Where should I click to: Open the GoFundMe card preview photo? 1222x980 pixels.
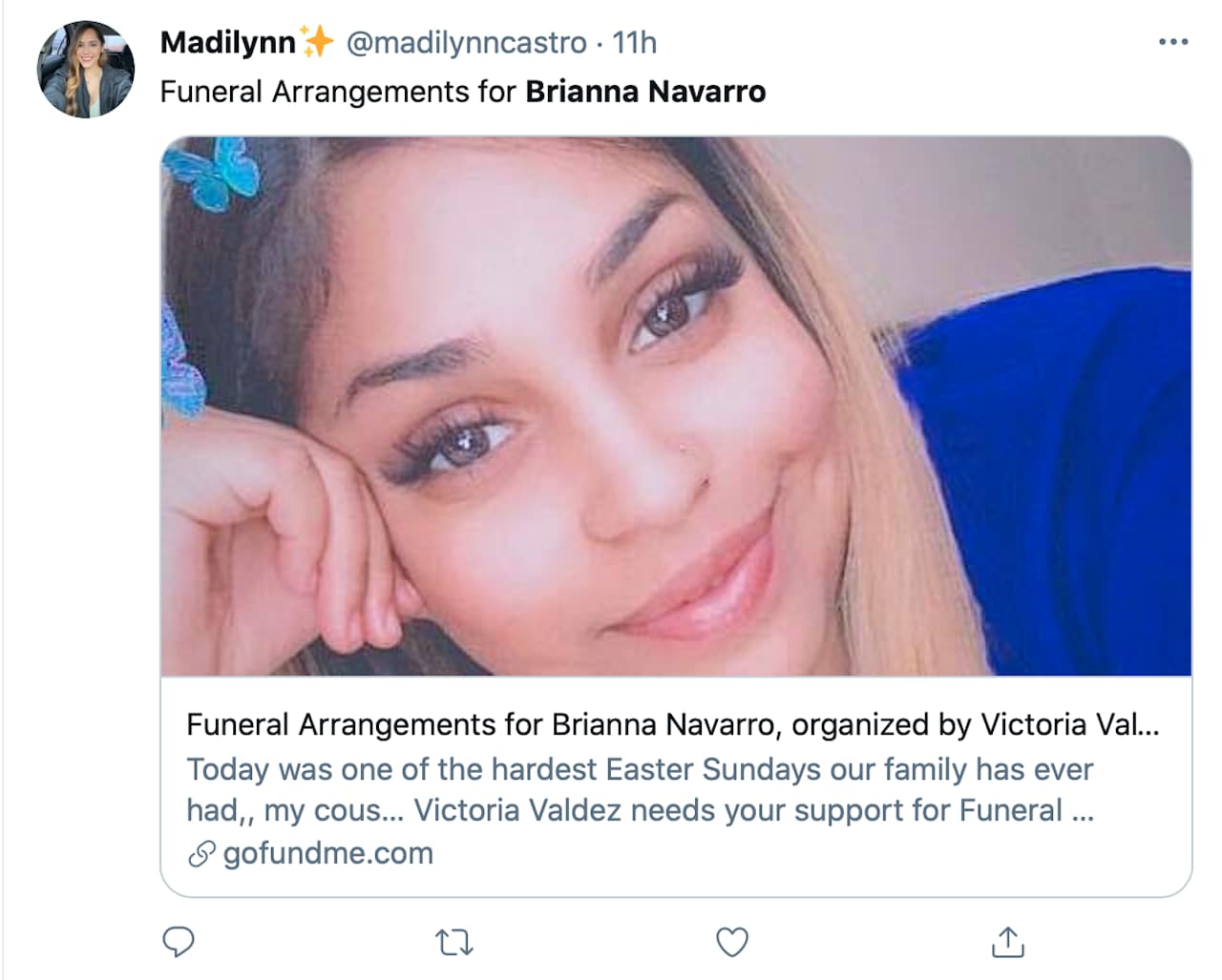tap(676, 406)
